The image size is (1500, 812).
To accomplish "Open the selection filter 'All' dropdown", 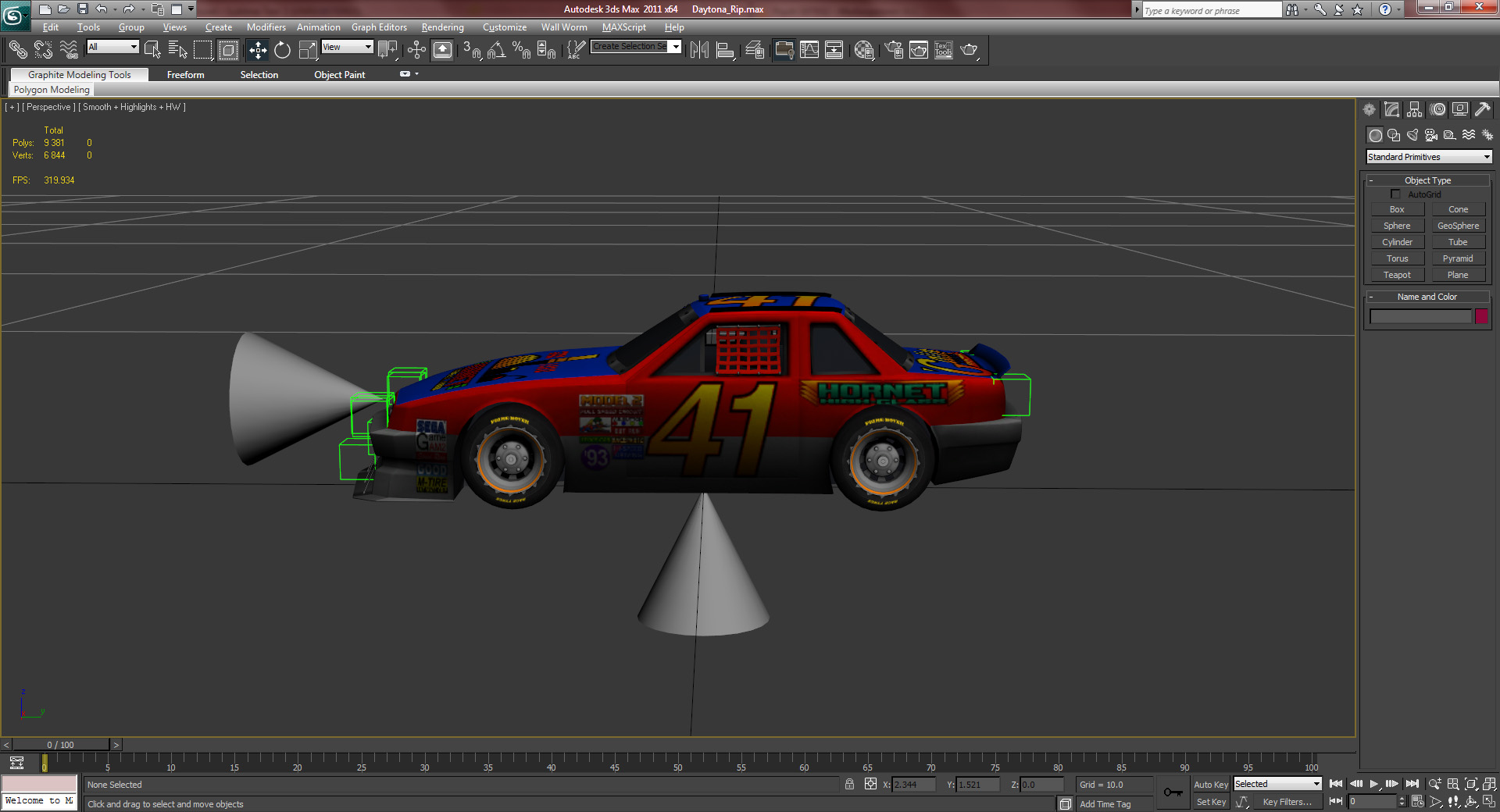I will [x=113, y=47].
